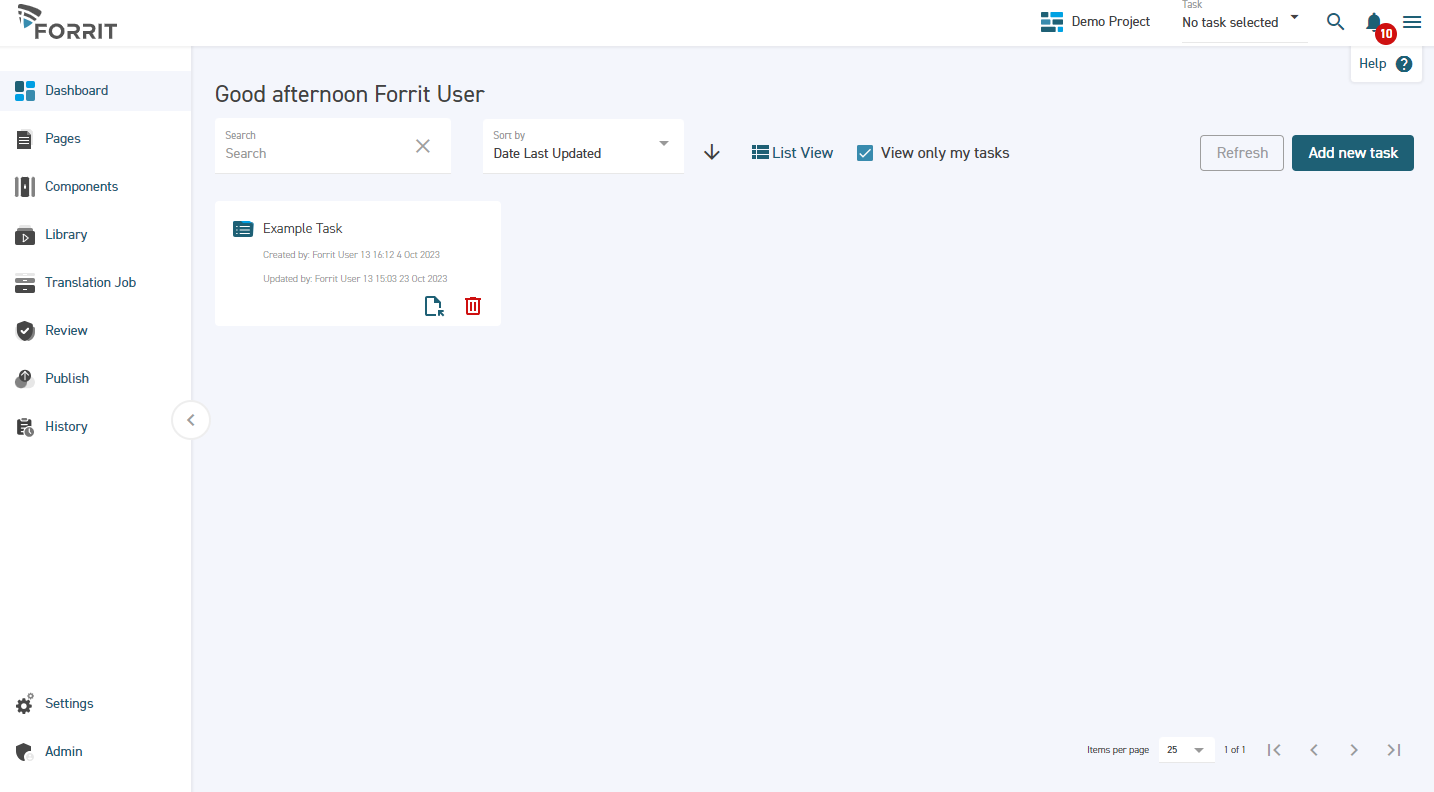
Task: Clear the search field with X icon
Action: point(423,146)
